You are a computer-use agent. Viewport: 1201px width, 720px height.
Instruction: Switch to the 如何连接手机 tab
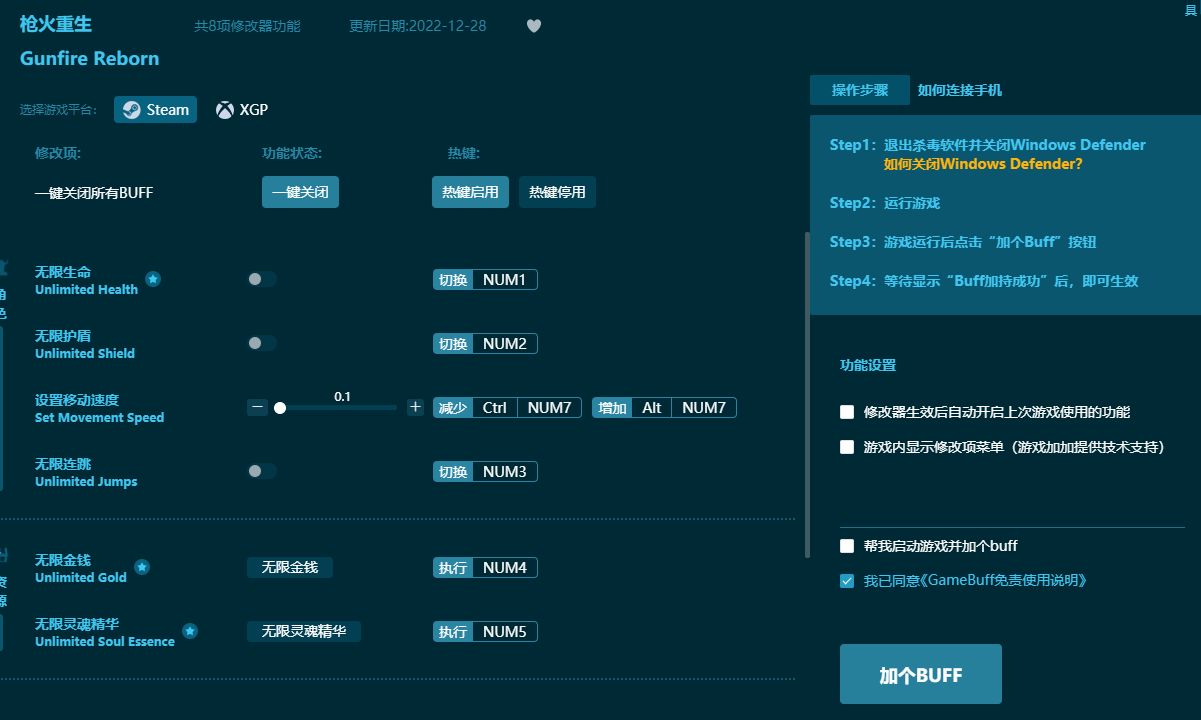[x=960, y=90]
